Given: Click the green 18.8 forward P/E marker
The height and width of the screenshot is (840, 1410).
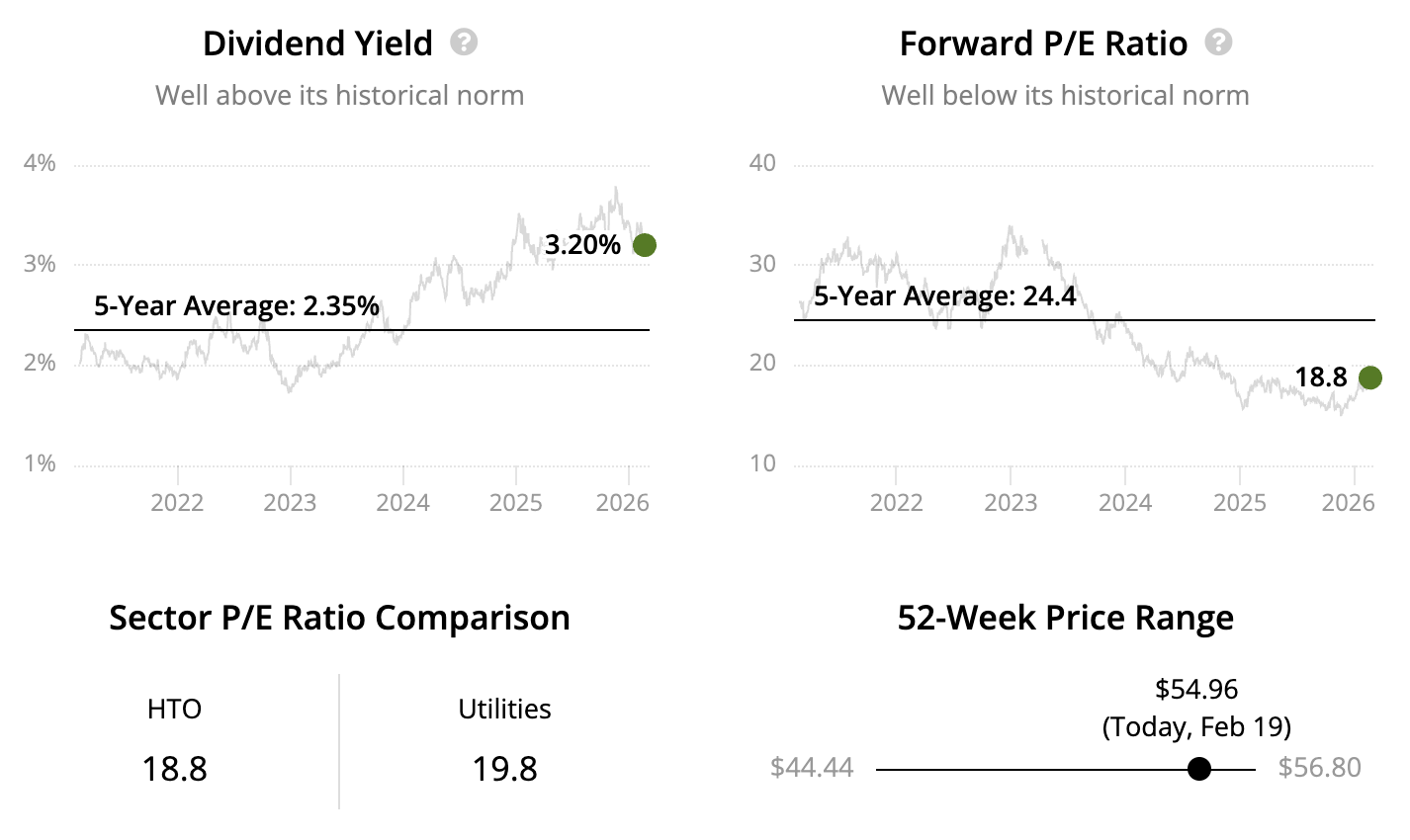Looking at the screenshot, I should point(1369,378).
